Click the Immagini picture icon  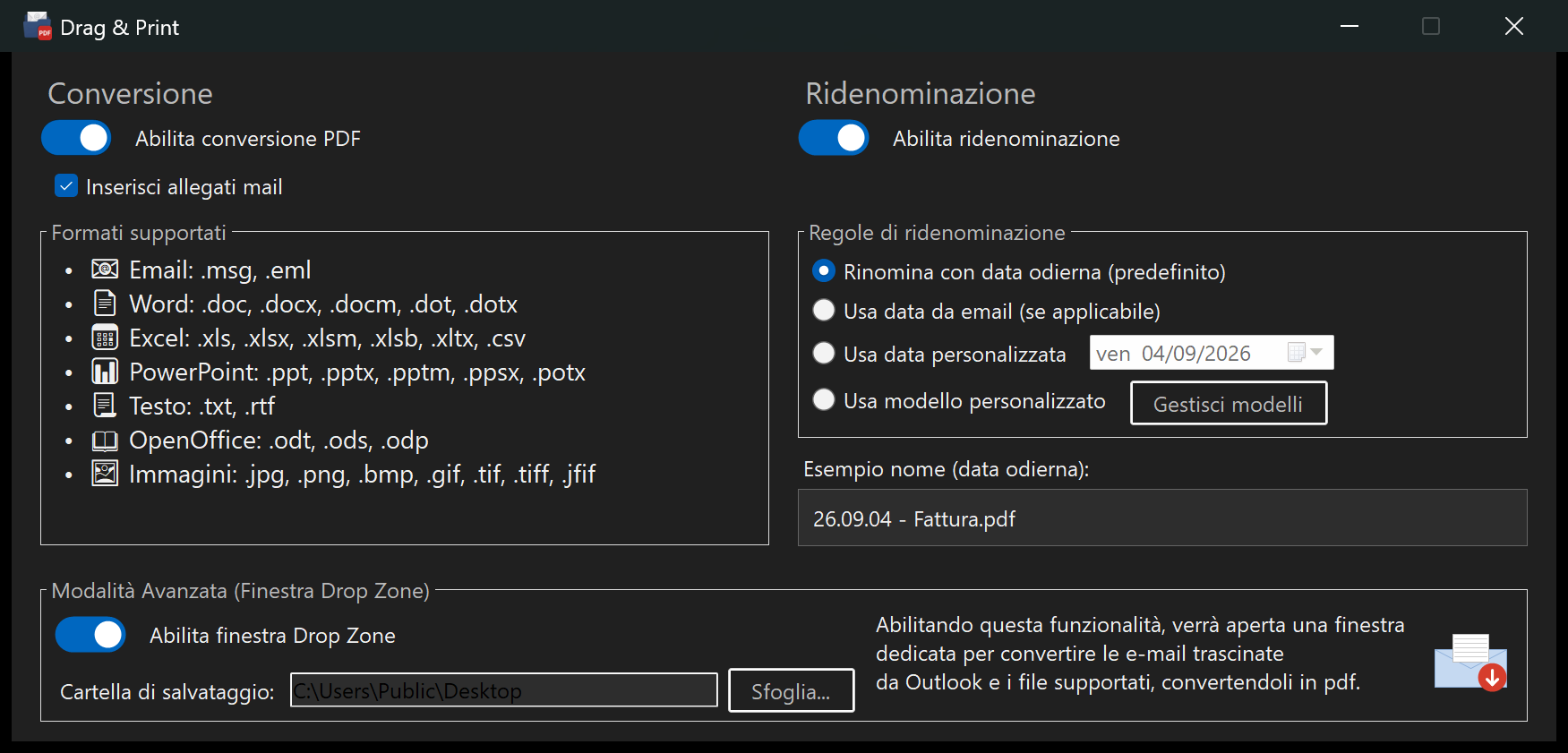pyautogui.click(x=105, y=474)
